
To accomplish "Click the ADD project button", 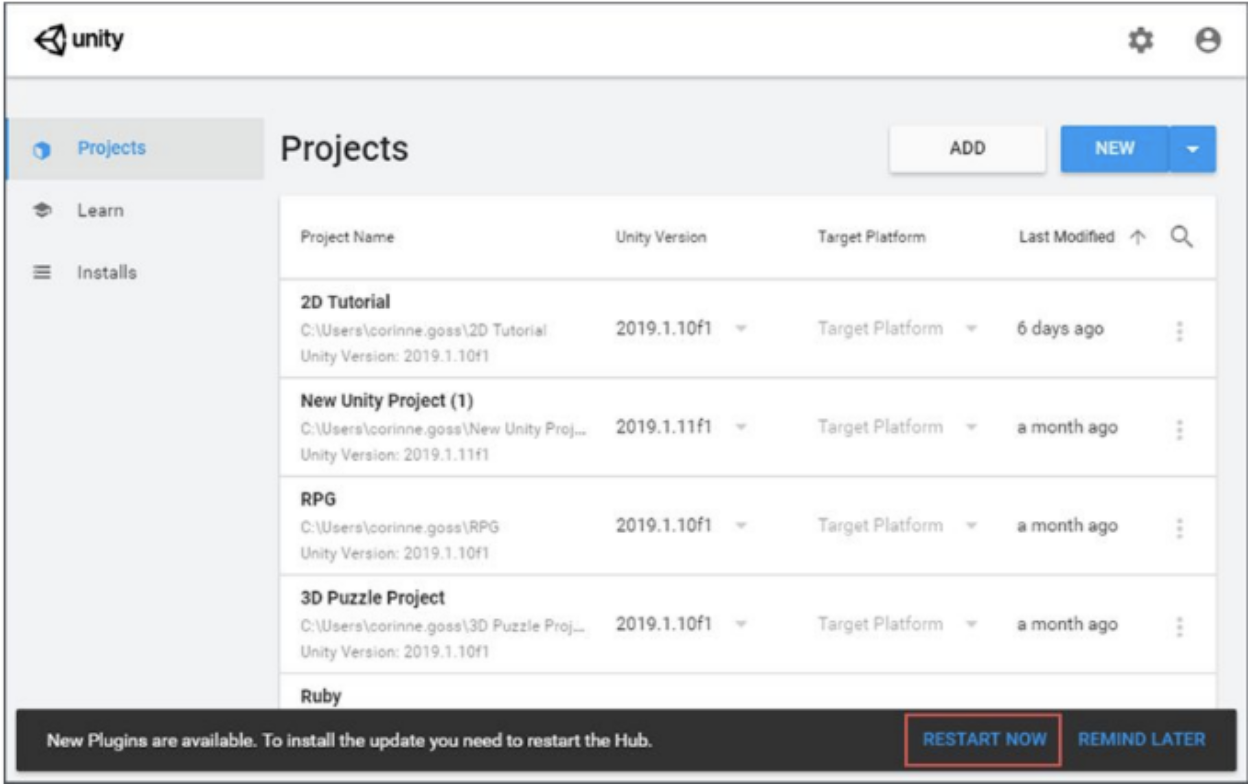I will tap(967, 149).
